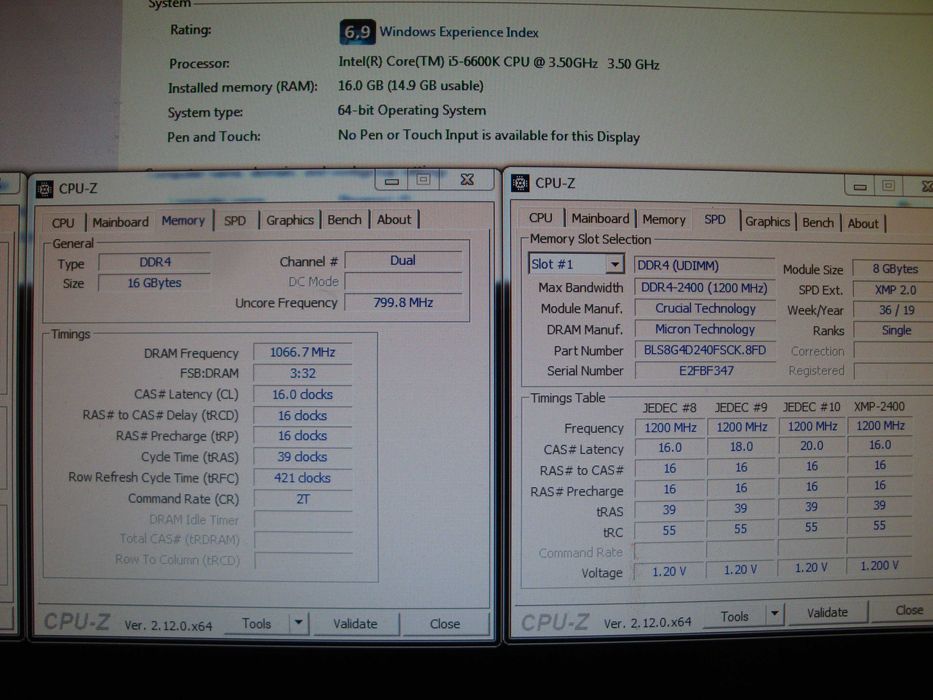
Task: Open CPU tab in right CPU-Z window
Action: point(540,218)
